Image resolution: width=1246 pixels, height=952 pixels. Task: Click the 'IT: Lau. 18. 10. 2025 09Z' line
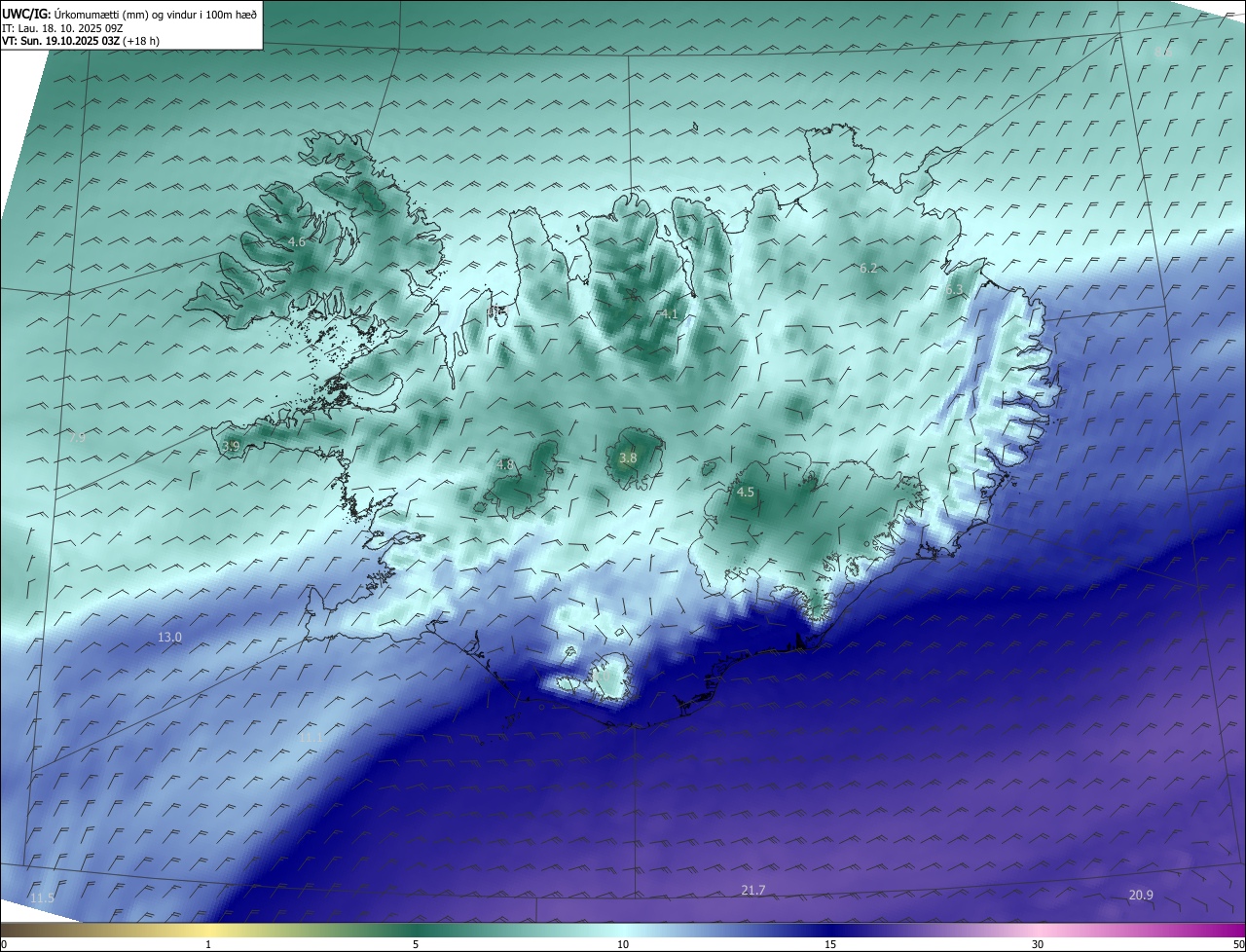click(62, 28)
